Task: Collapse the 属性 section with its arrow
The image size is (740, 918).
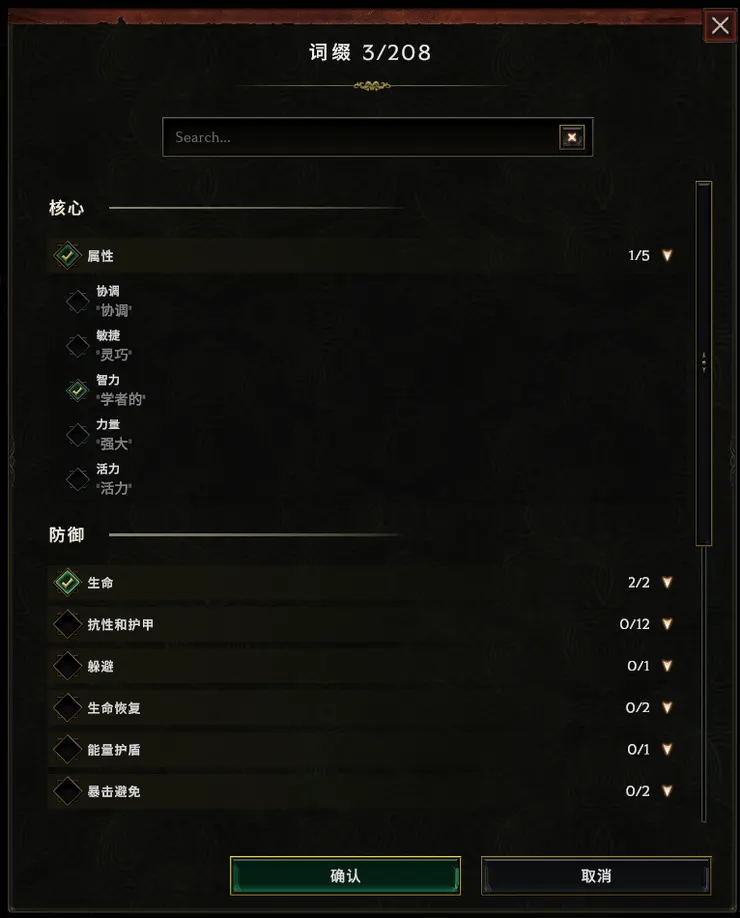Action: pyautogui.click(x=667, y=255)
